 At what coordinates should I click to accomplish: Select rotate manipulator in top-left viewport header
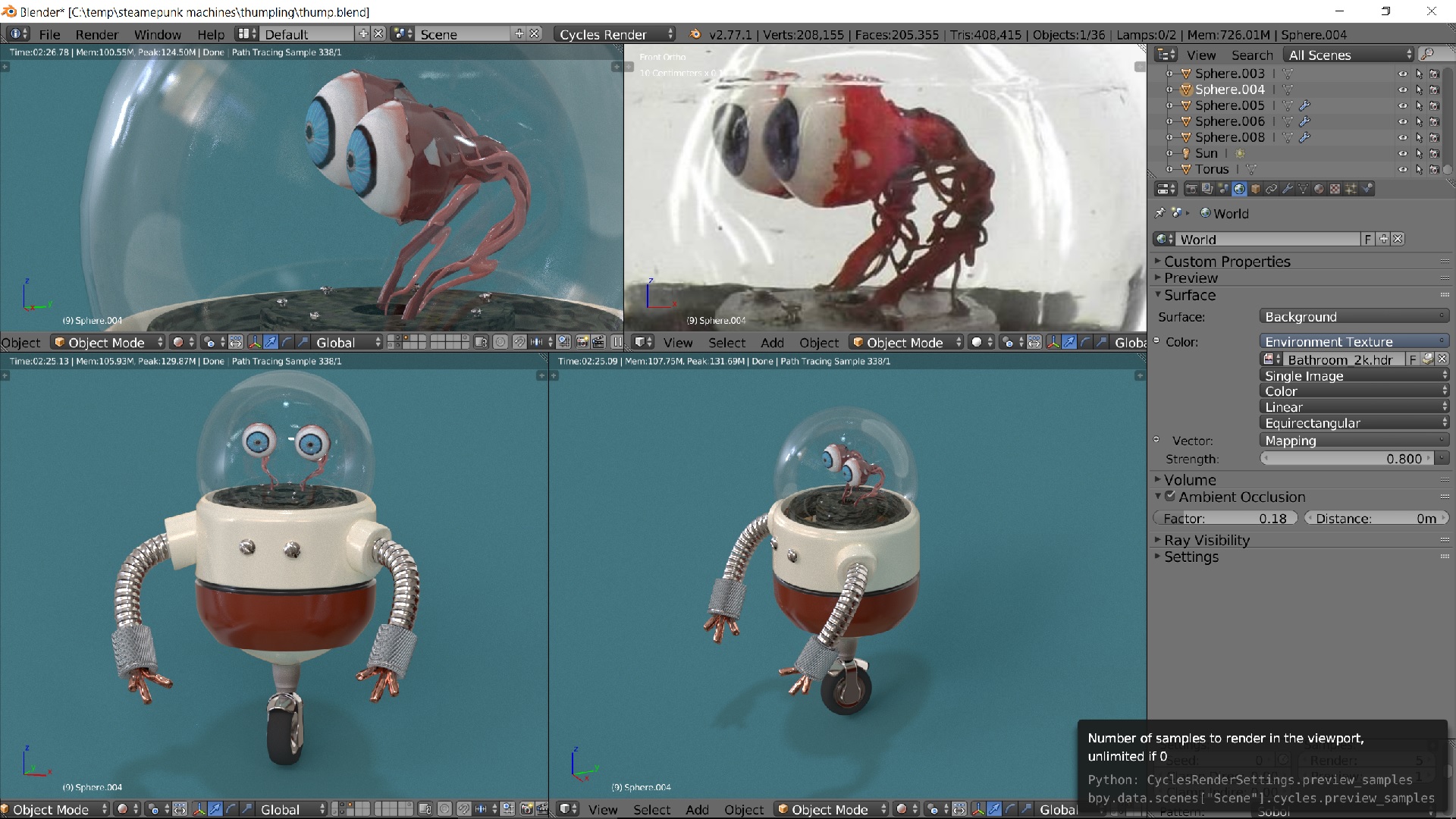[x=287, y=342]
